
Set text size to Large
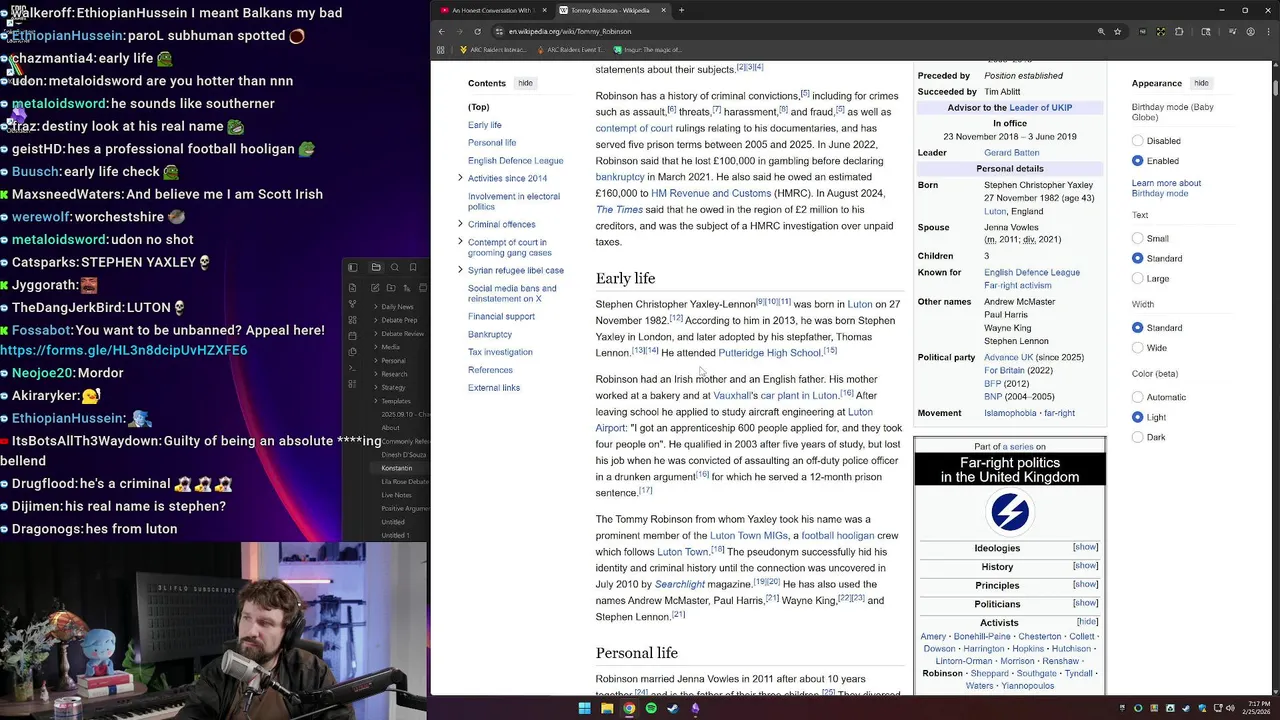[x=1137, y=279]
